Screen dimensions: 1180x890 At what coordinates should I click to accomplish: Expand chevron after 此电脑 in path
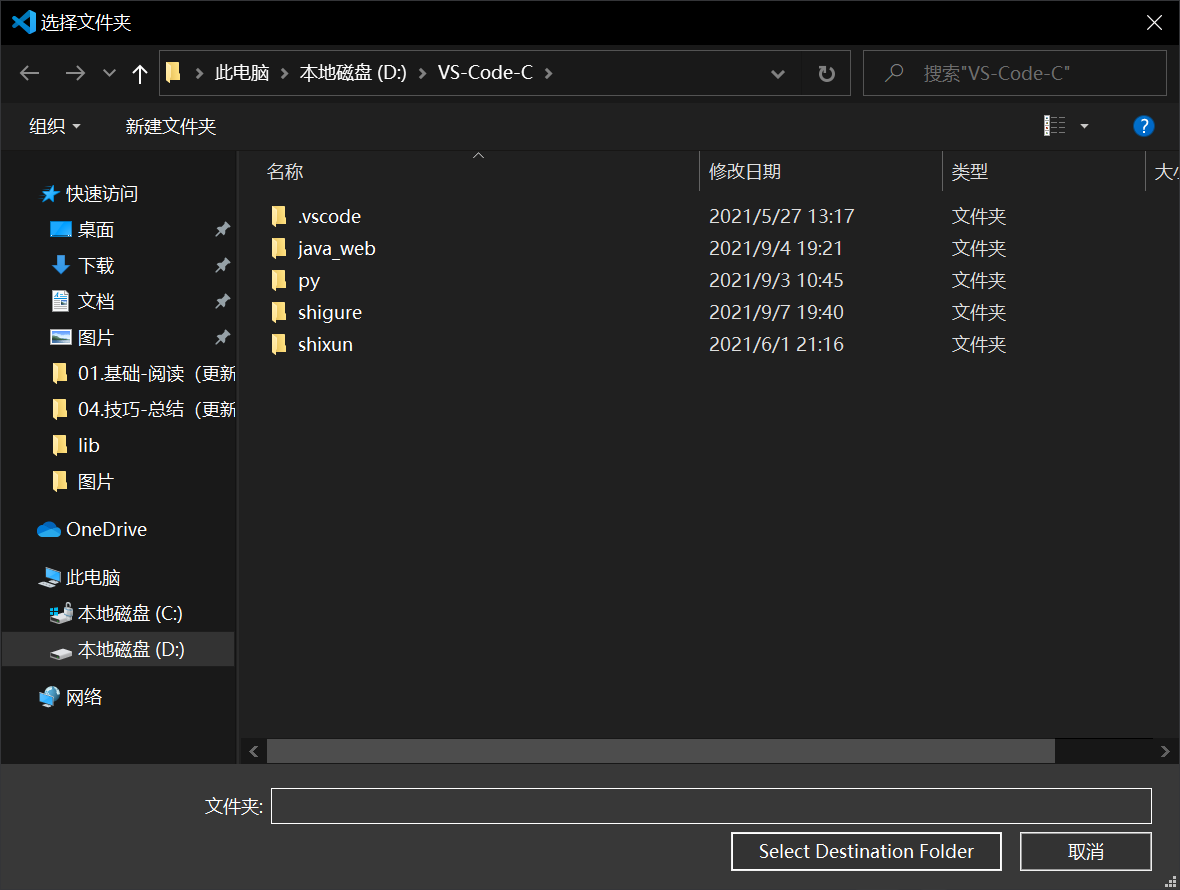tap(284, 73)
